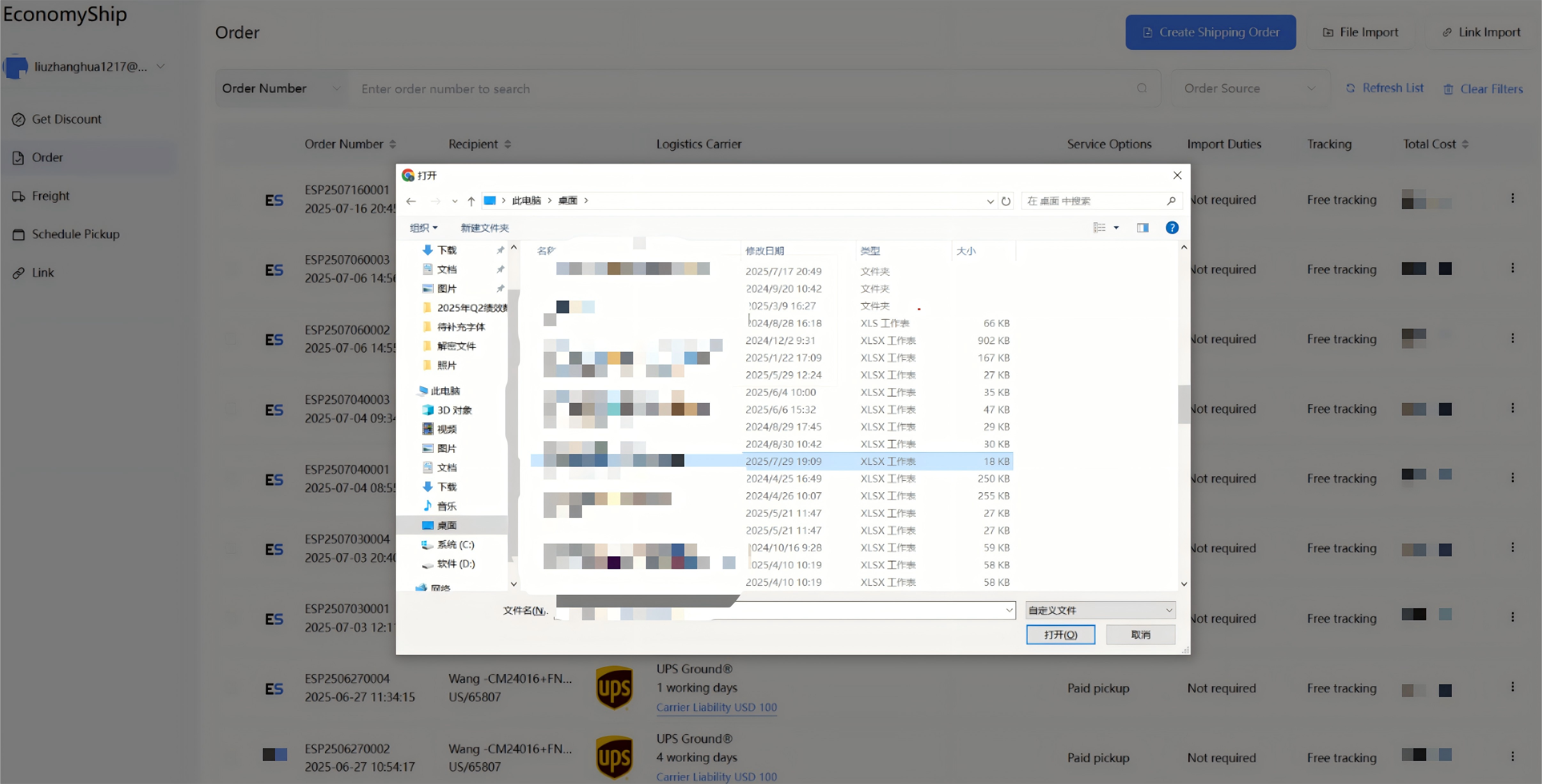Click 新建文件夹 new folder toolbar item
Viewport: 1542px width, 784px height.
click(x=485, y=228)
